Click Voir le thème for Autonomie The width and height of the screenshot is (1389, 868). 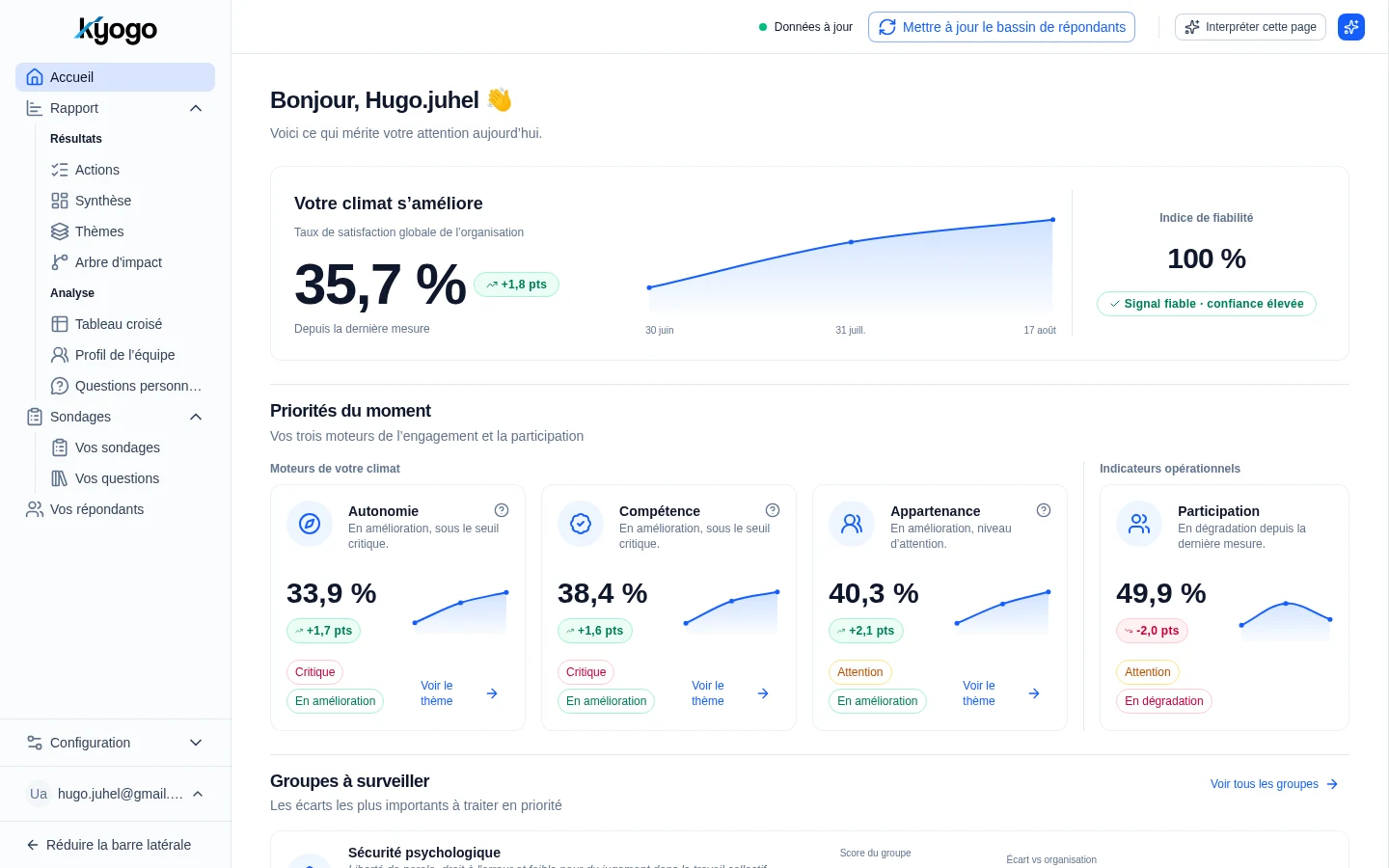click(459, 693)
